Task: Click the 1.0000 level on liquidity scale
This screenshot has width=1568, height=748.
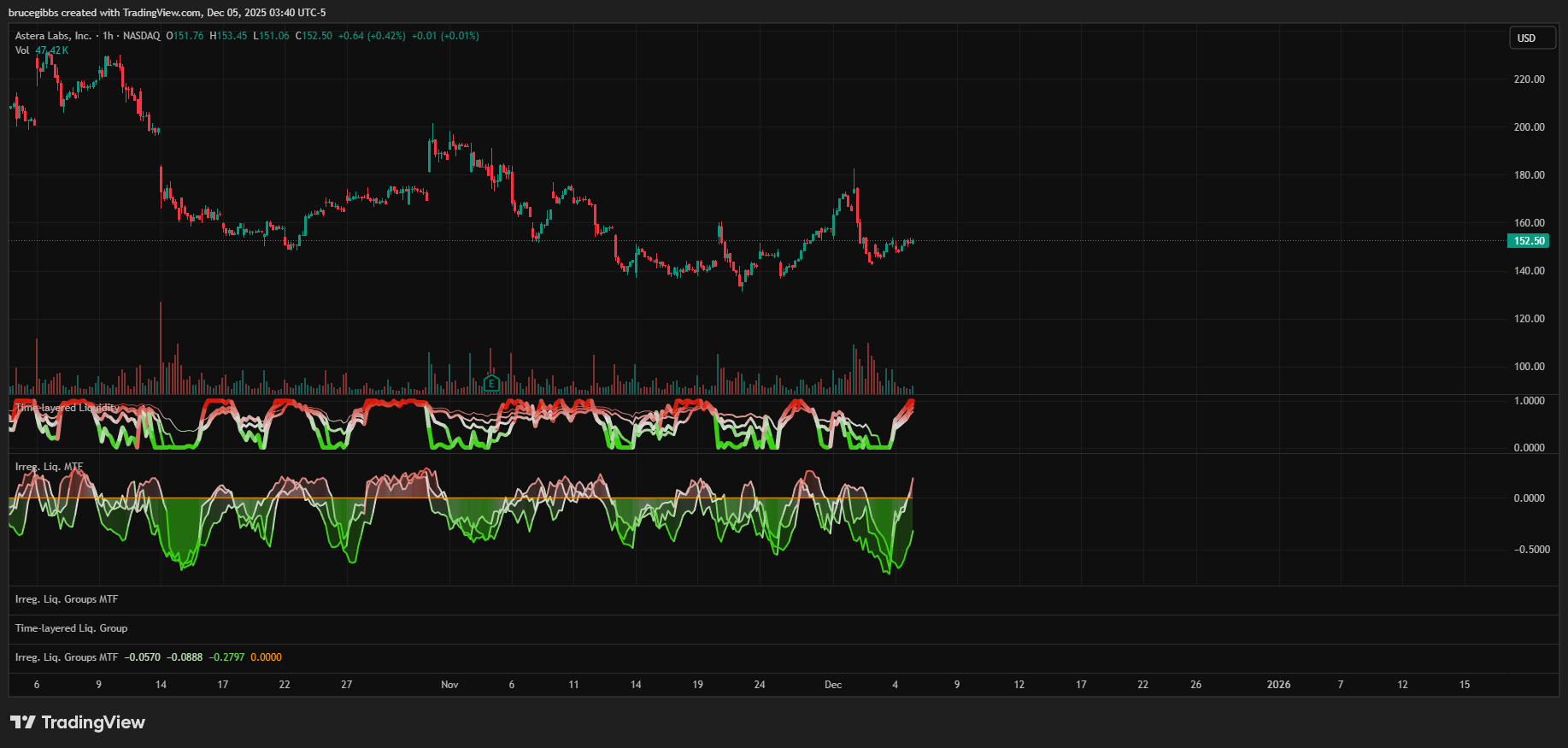Action: (x=1529, y=401)
